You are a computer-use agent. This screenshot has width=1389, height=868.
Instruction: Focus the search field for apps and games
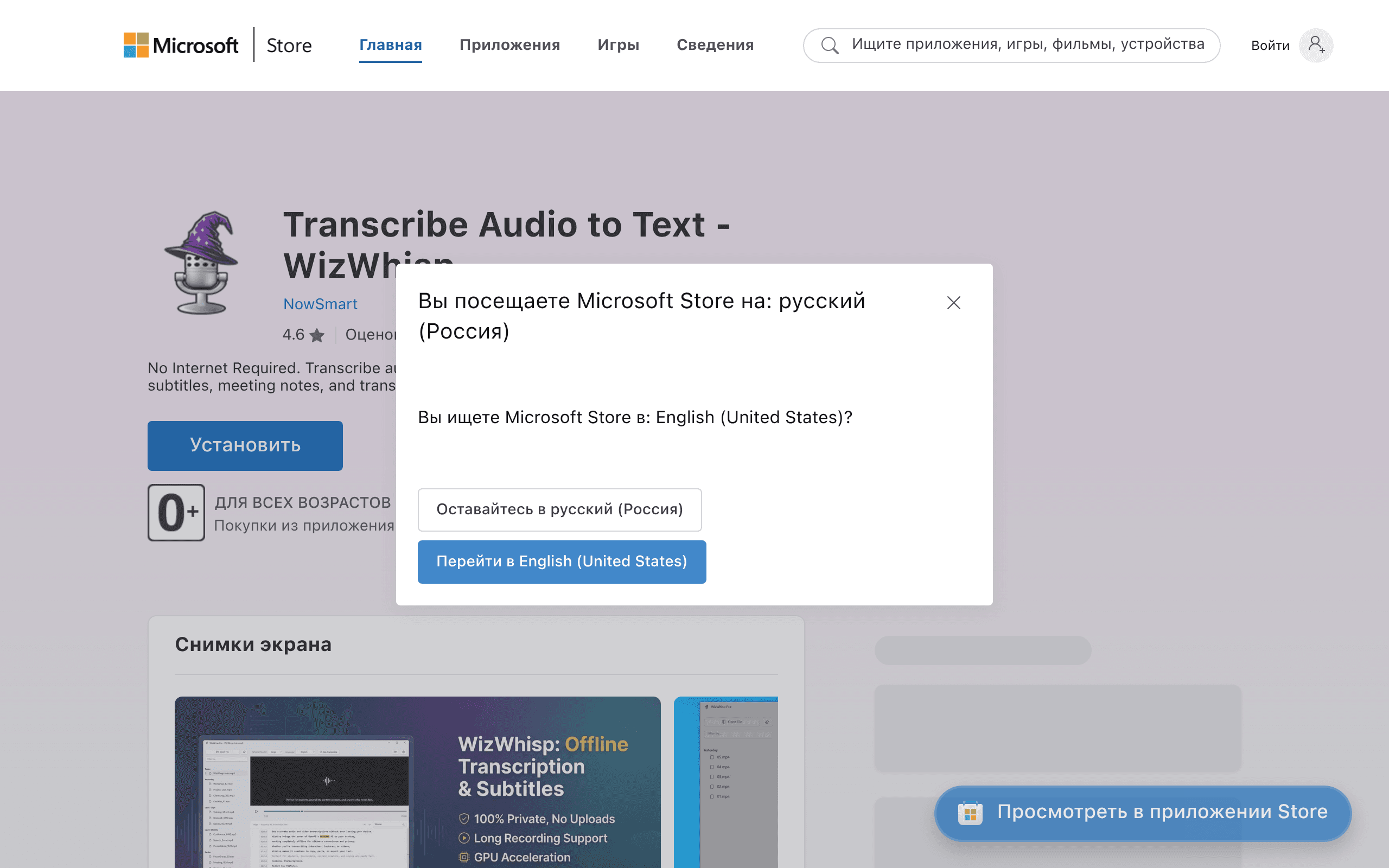click(x=1011, y=46)
